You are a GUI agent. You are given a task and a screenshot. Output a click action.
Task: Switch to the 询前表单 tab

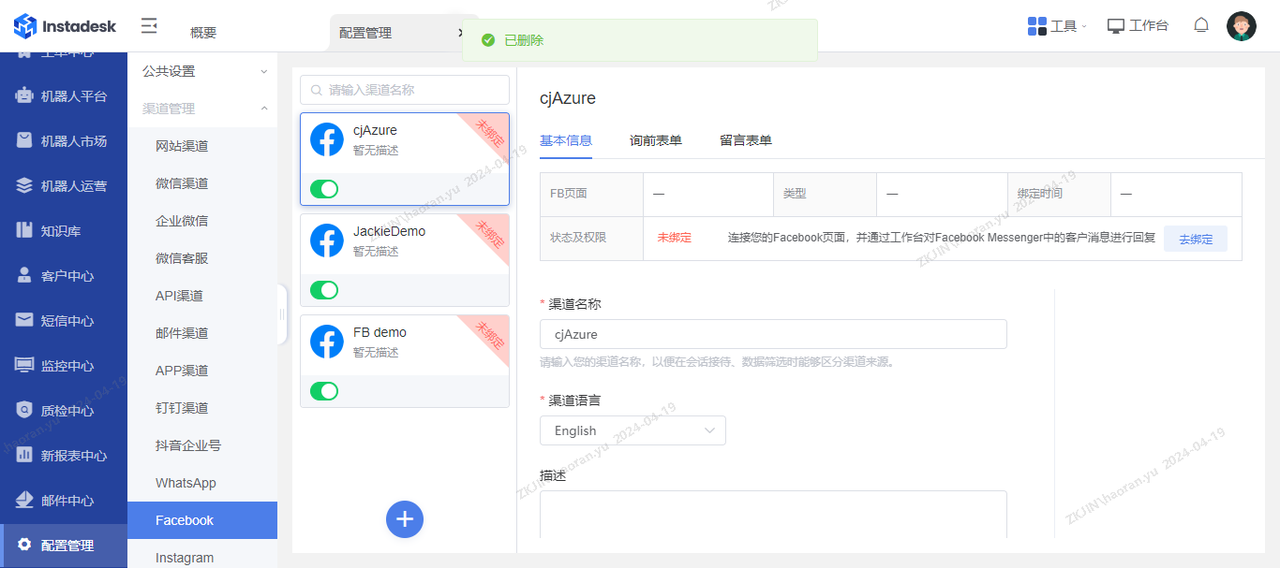[655, 141]
